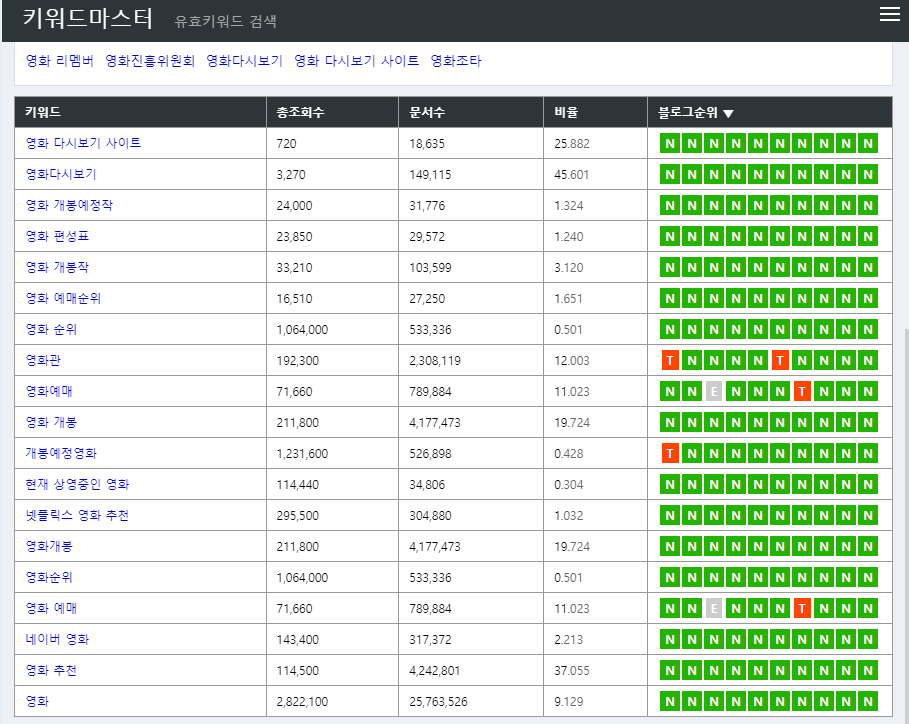
Task: Open 영화 예매순위 keyword in the table
Action: 63,299
